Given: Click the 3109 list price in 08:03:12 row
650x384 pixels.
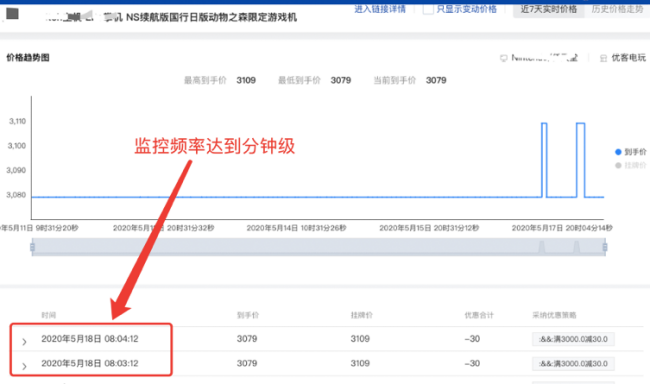Looking at the screenshot, I should 360,363.
